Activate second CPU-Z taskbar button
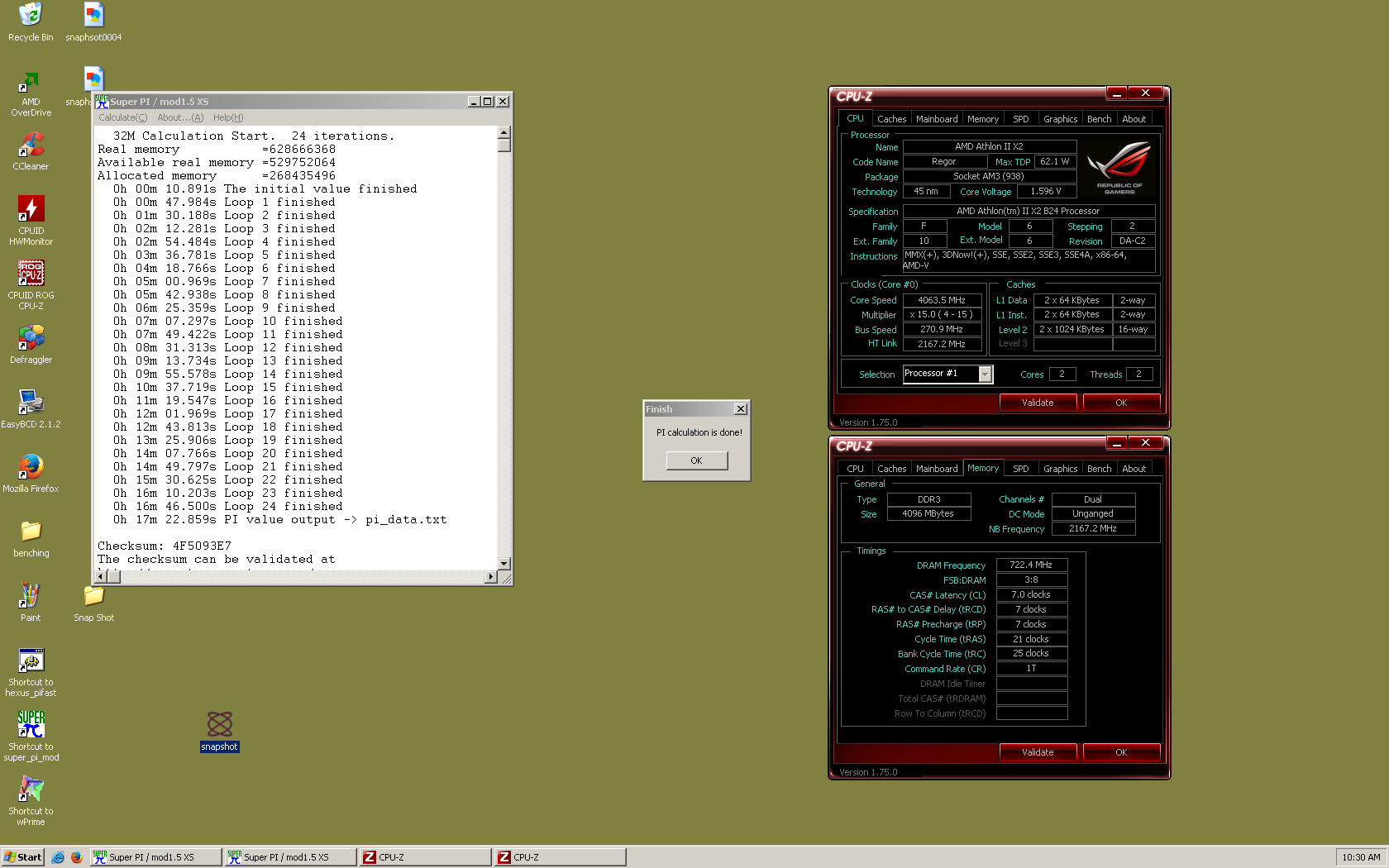 point(561,857)
